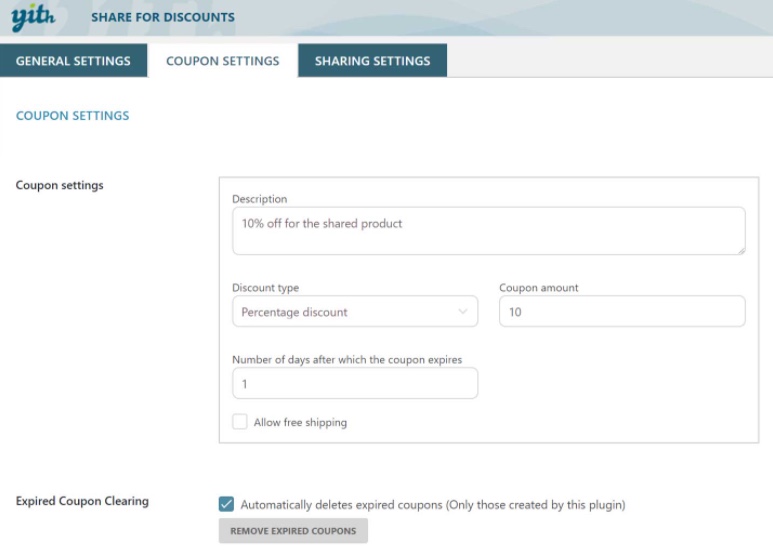The height and width of the screenshot is (553, 773).
Task: Switch to the General Settings tab
Action: pos(73,61)
